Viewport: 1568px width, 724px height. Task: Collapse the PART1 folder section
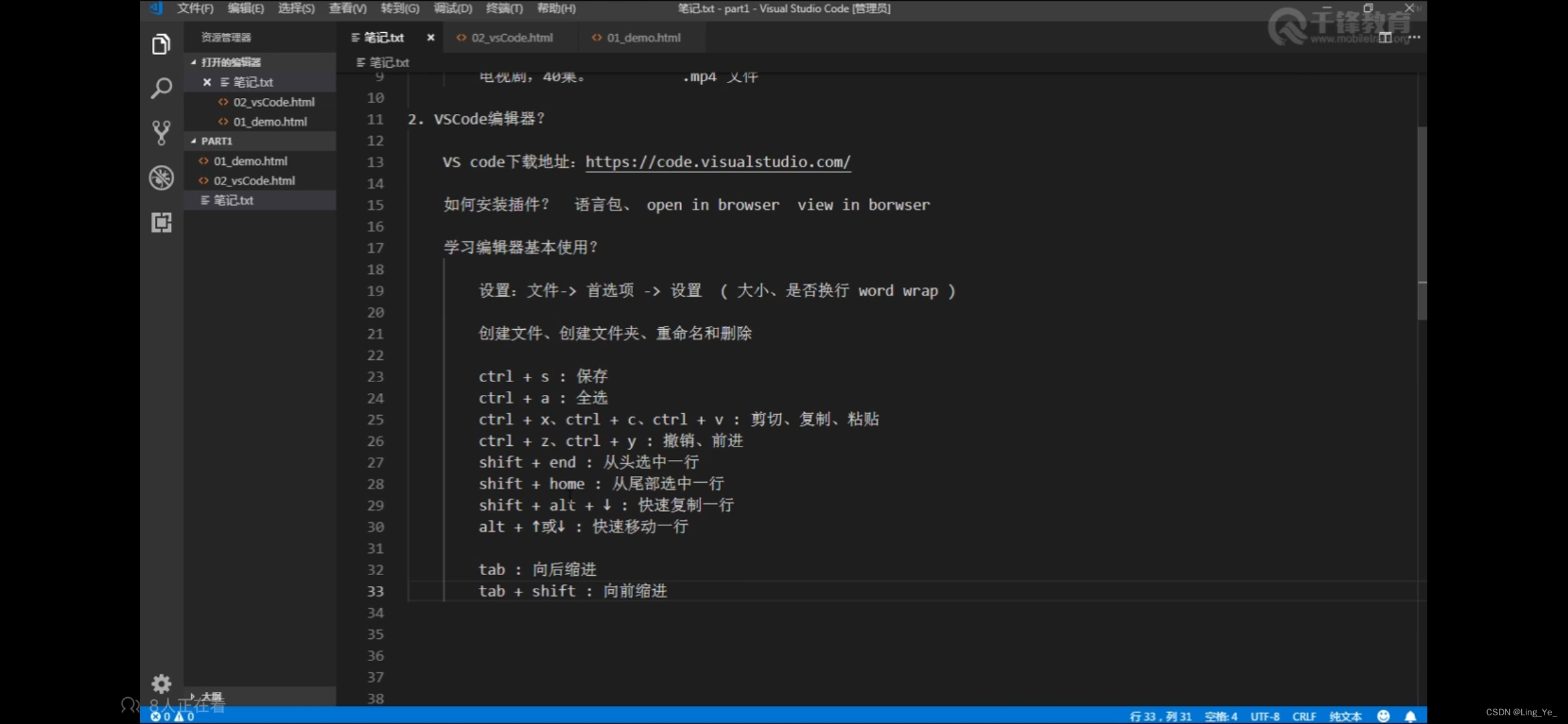tap(216, 141)
